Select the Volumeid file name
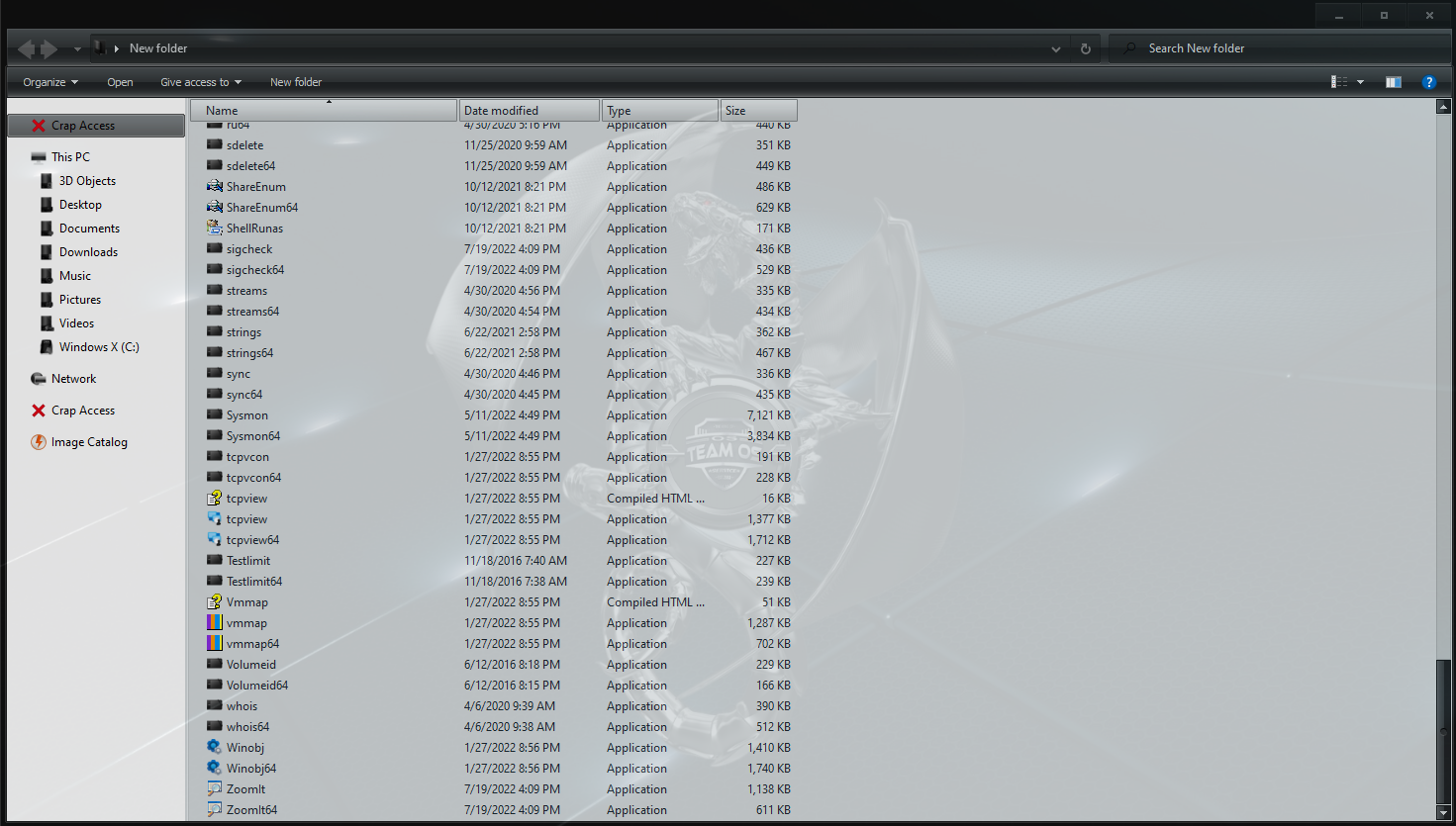Viewport: 1456px width, 826px height. pyautogui.click(x=251, y=665)
